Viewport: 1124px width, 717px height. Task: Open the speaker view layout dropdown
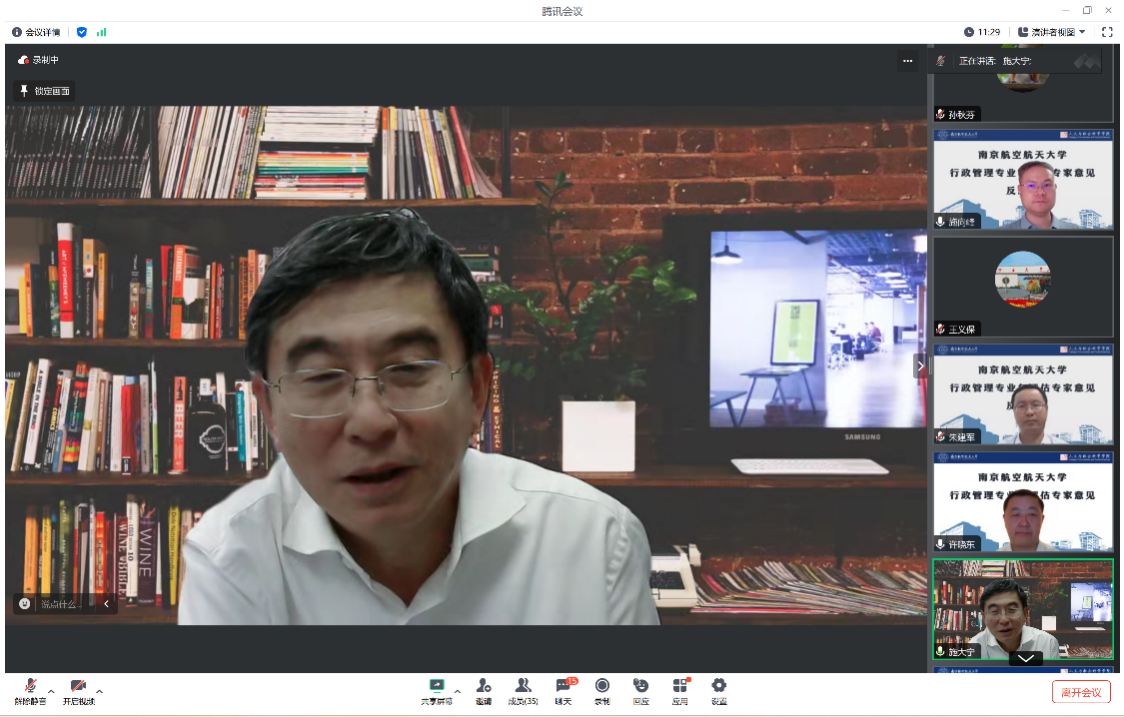[x=1052, y=32]
